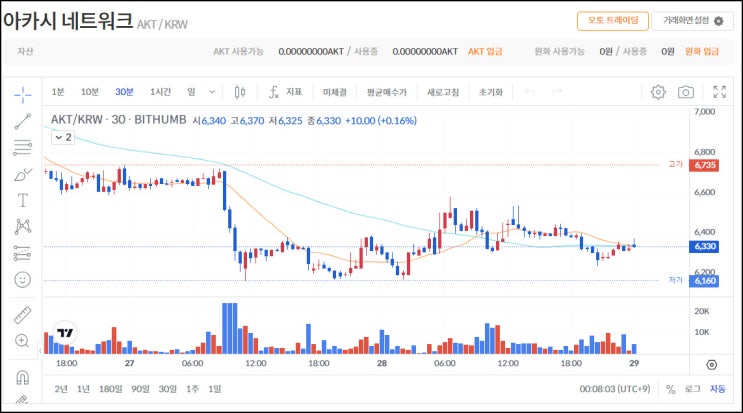Open the 지표 indicators menu
The height and width of the screenshot is (413, 743).
285,92
